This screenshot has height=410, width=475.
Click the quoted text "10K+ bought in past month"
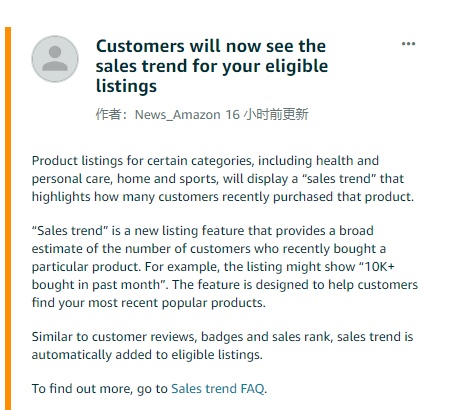click(x=213, y=276)
